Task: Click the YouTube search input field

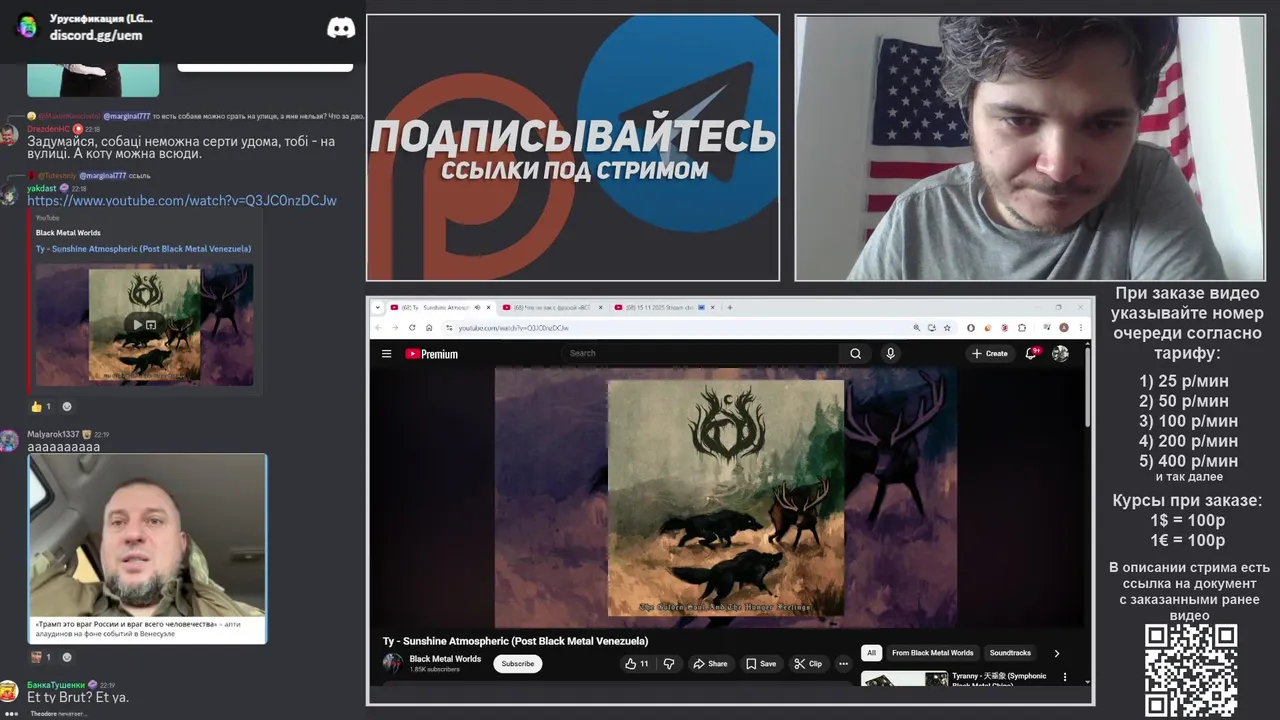Action: point(701,353)
